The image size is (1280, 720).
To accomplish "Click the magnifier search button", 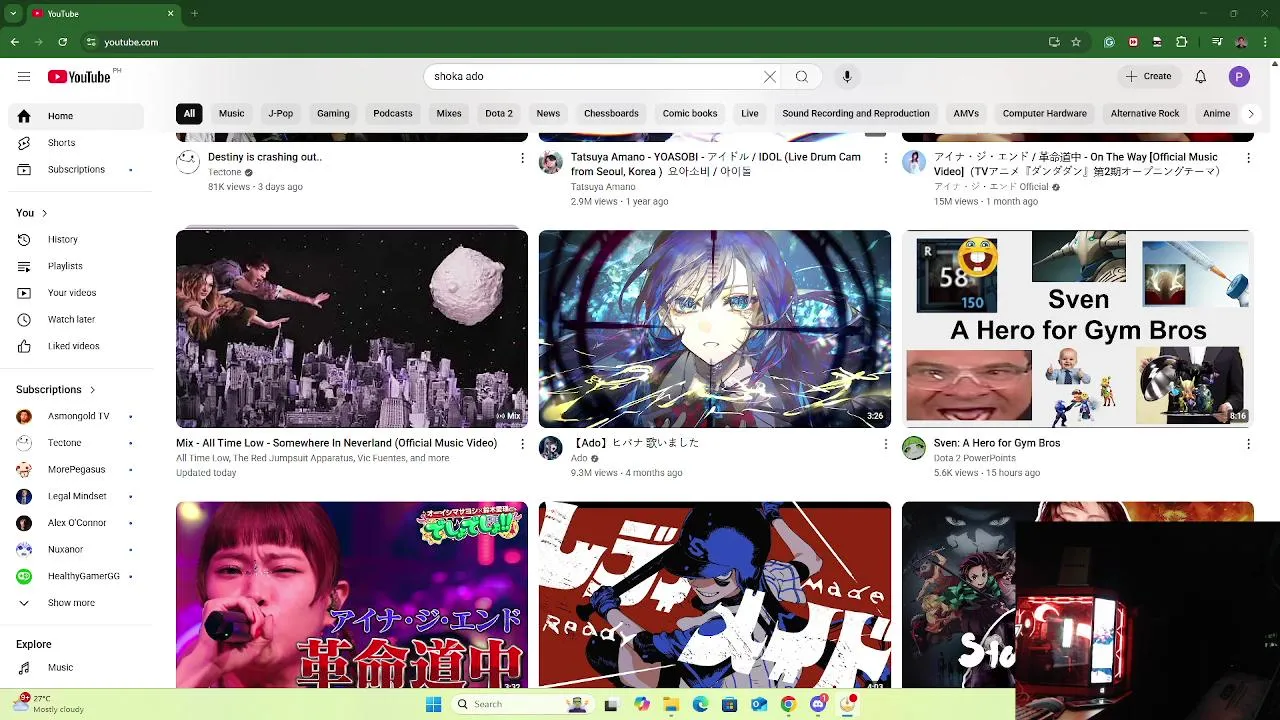I will coord(802,77).
